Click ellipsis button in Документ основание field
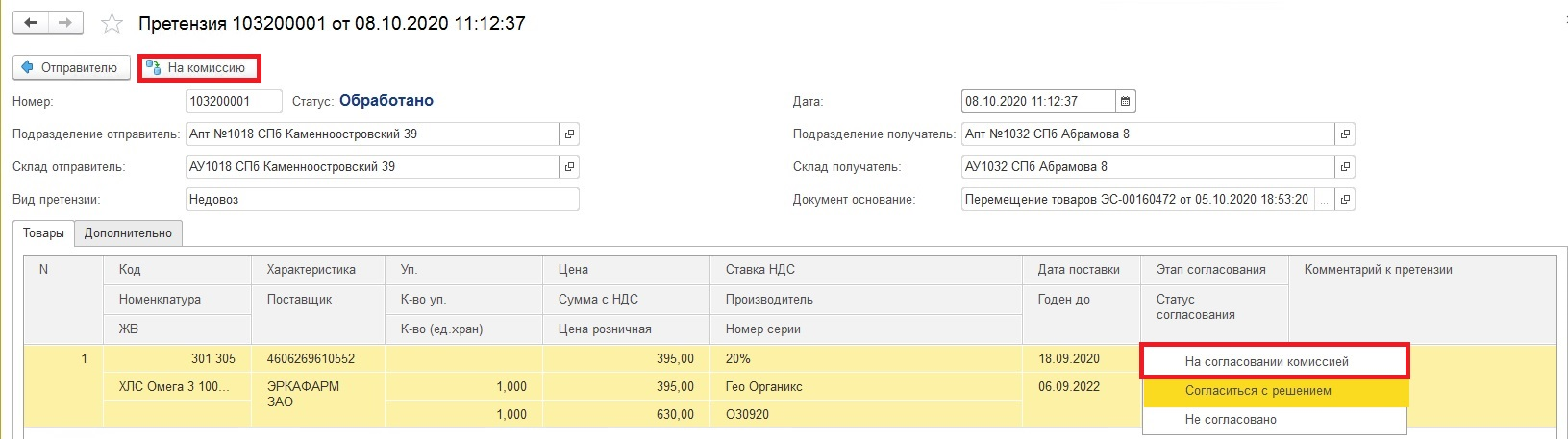The height and width of the screenshot is (439, 1568). (1325, 200)
